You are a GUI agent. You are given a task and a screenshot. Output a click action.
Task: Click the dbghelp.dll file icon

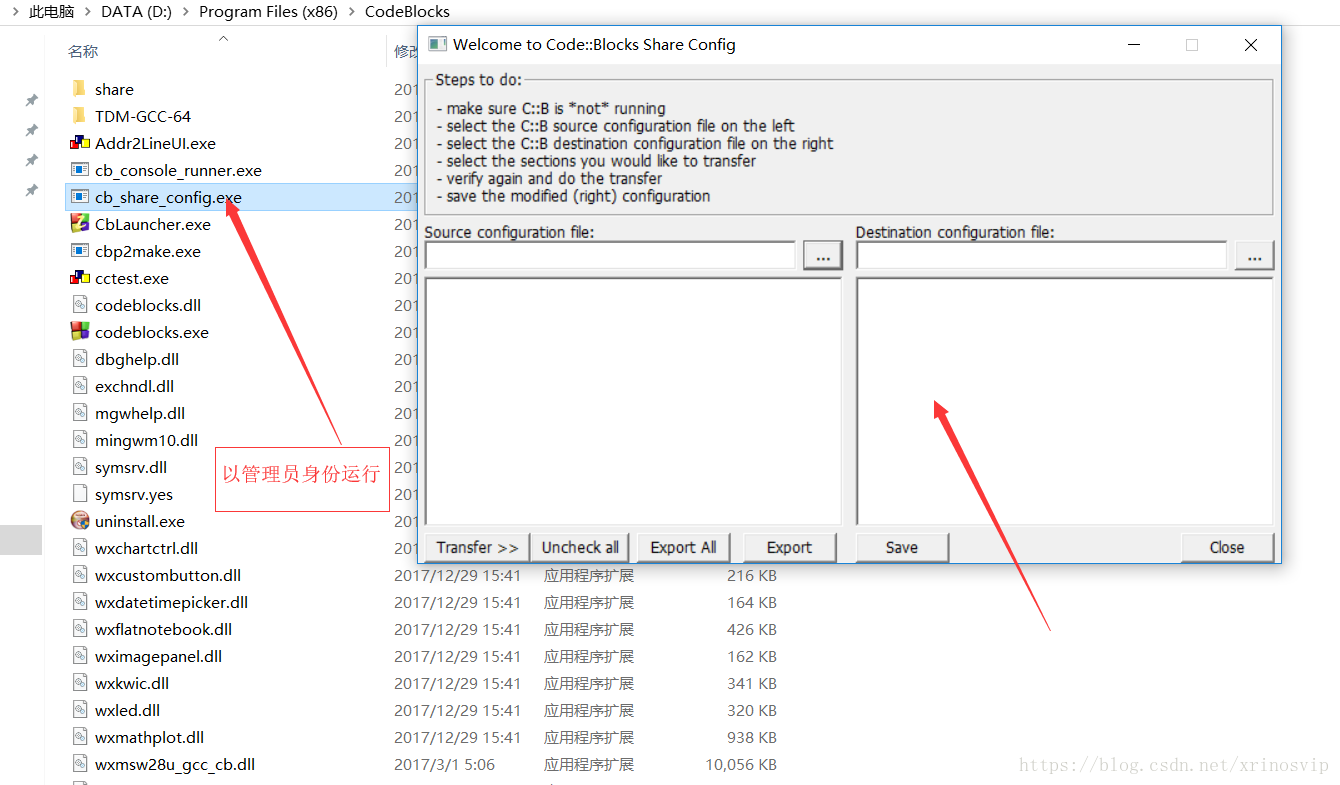[80, 359]
